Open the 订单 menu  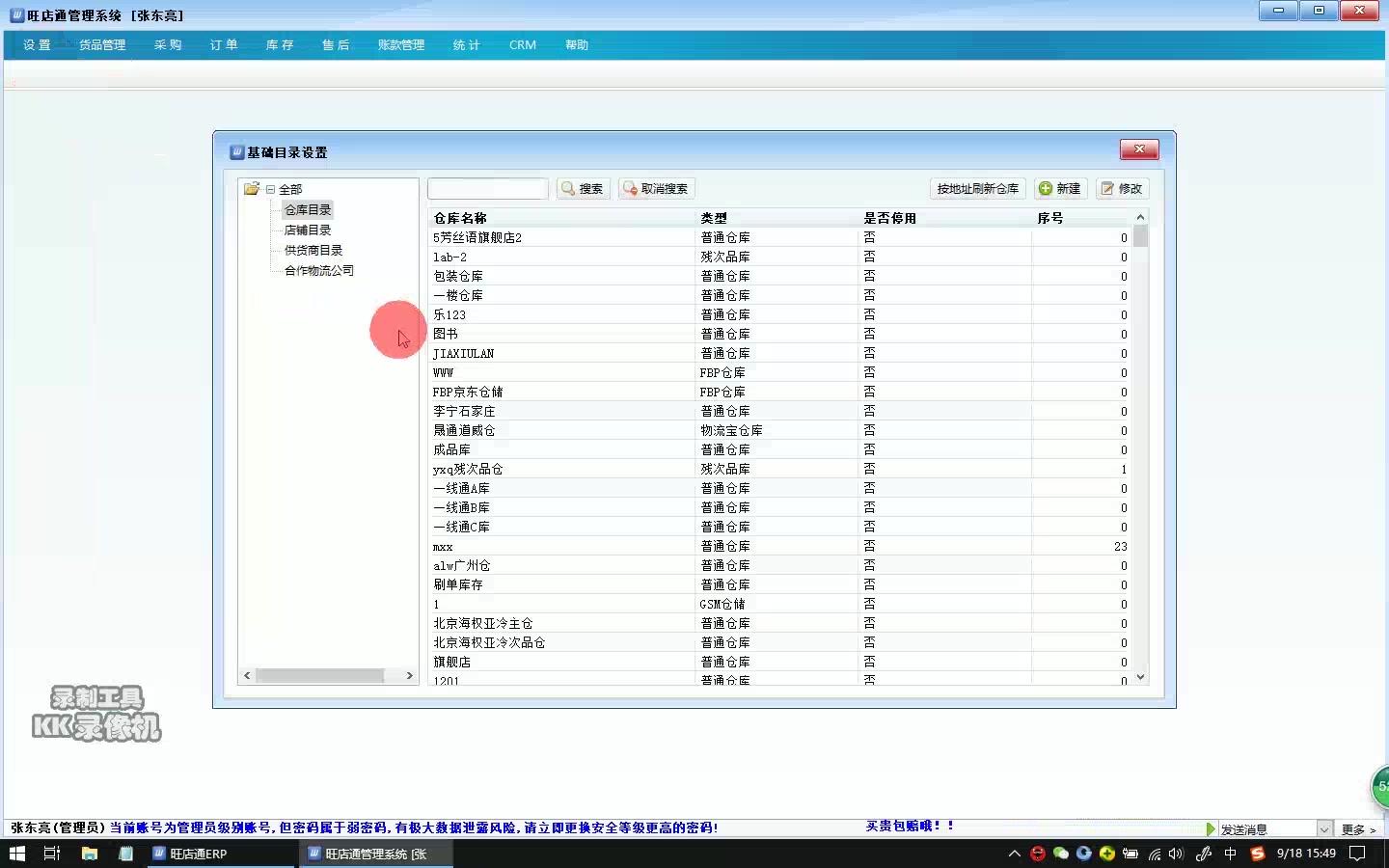point(224,45)
